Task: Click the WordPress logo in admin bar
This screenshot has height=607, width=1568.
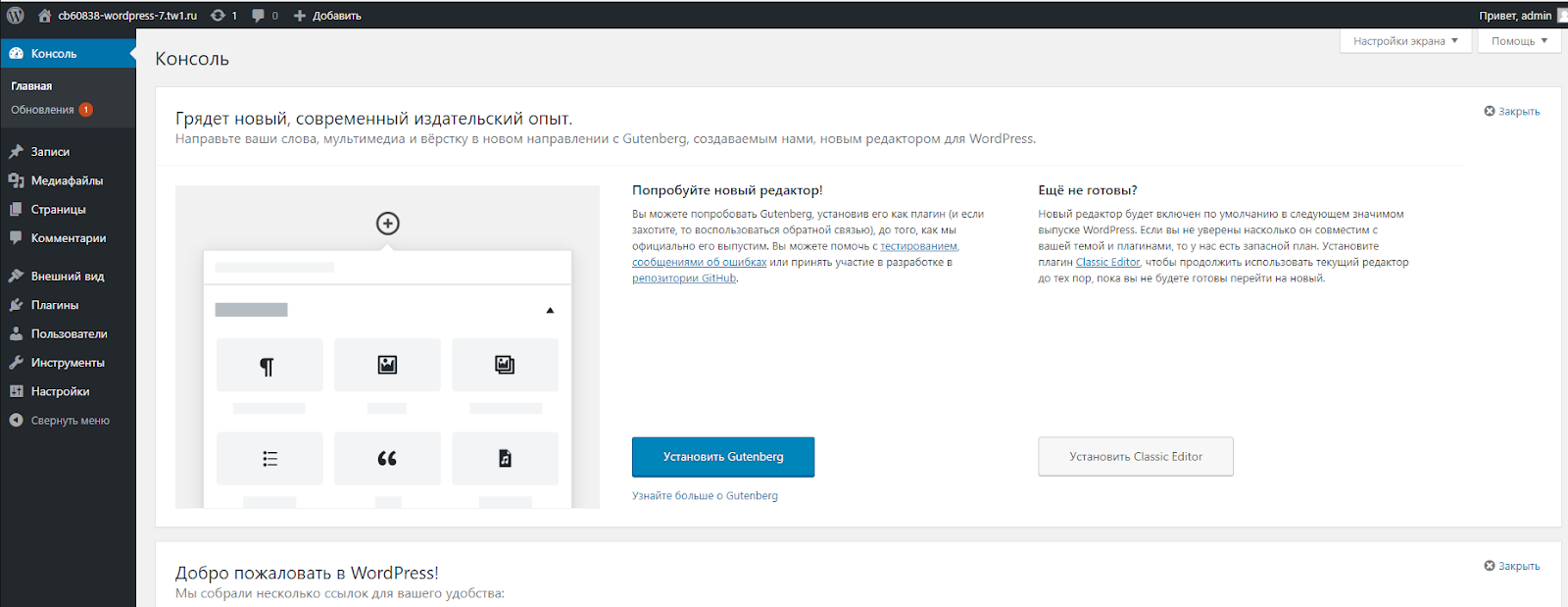Action: click(16, 15)
